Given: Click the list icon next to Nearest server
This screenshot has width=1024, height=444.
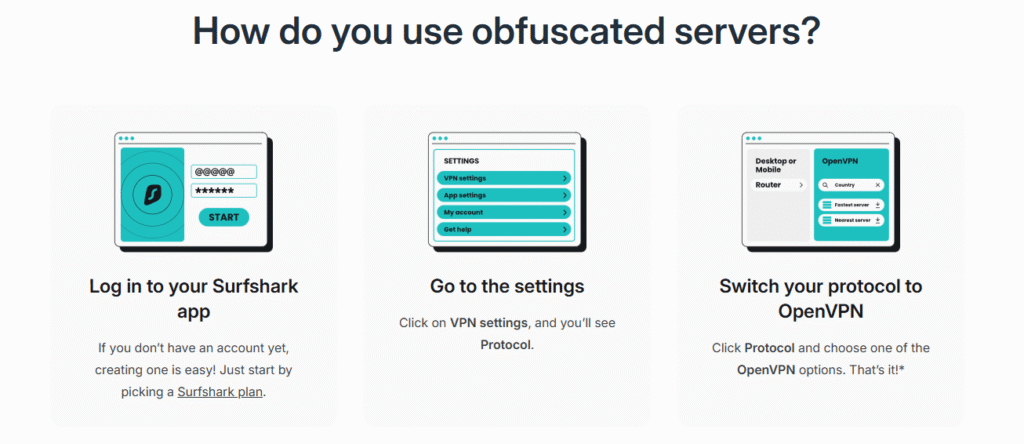Looking at the screenshot, I should click(x=826, y=220).
